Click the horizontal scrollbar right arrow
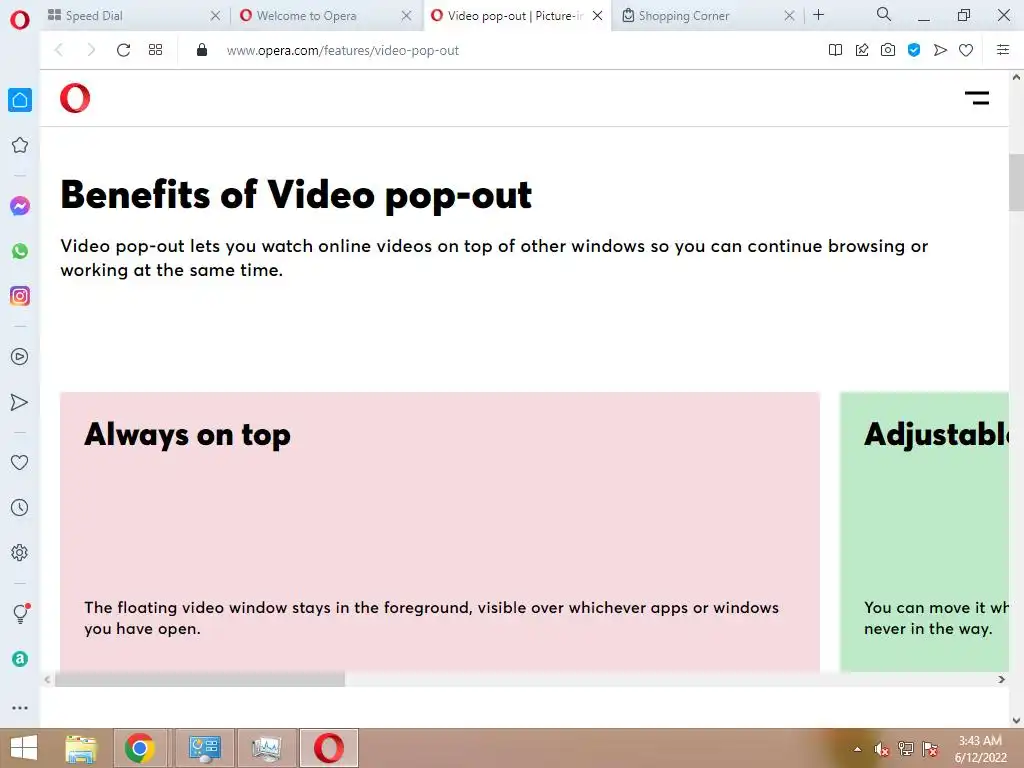The image size is (1024, 768). [1001, 679]
